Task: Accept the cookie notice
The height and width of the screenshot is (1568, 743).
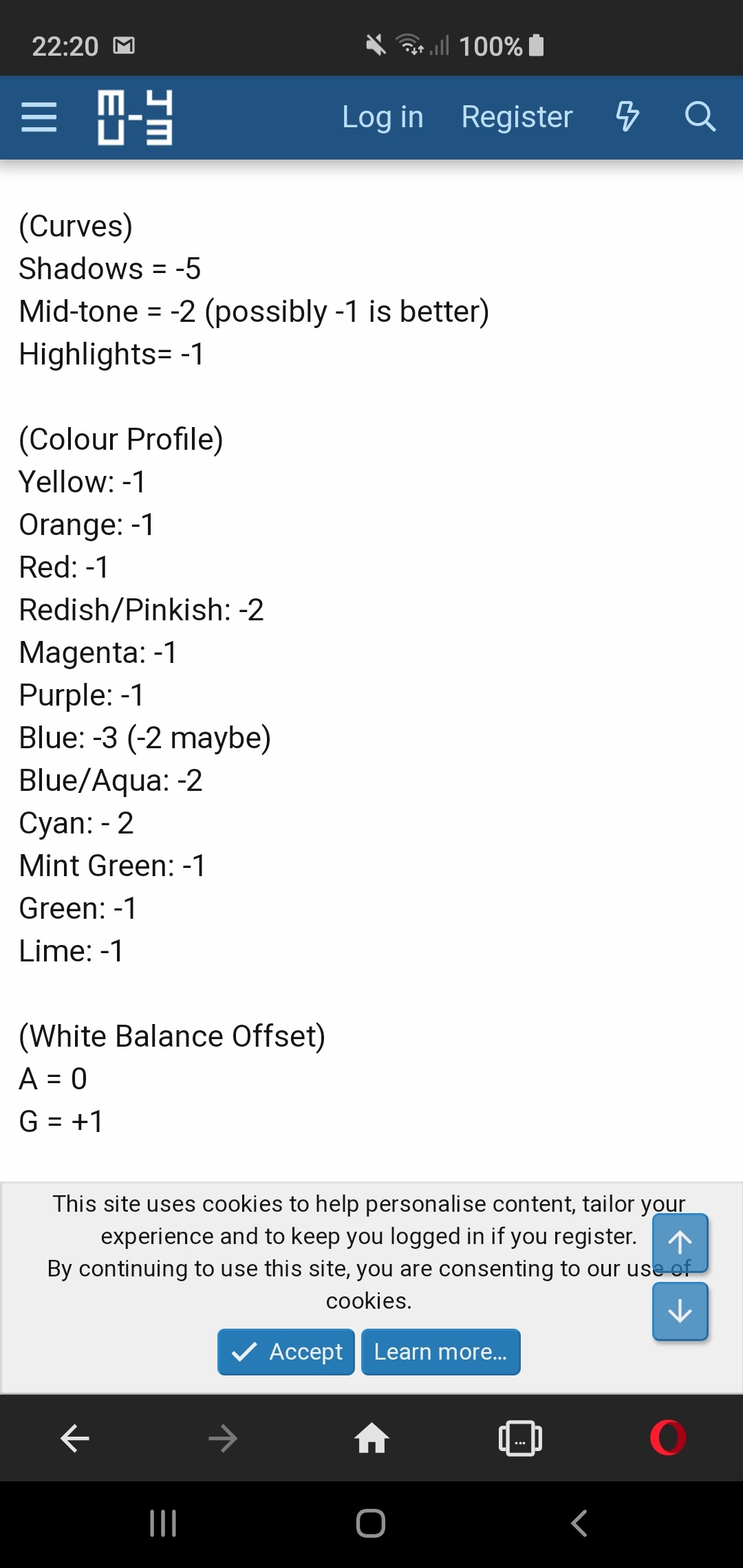Action: coord(286,1352)
